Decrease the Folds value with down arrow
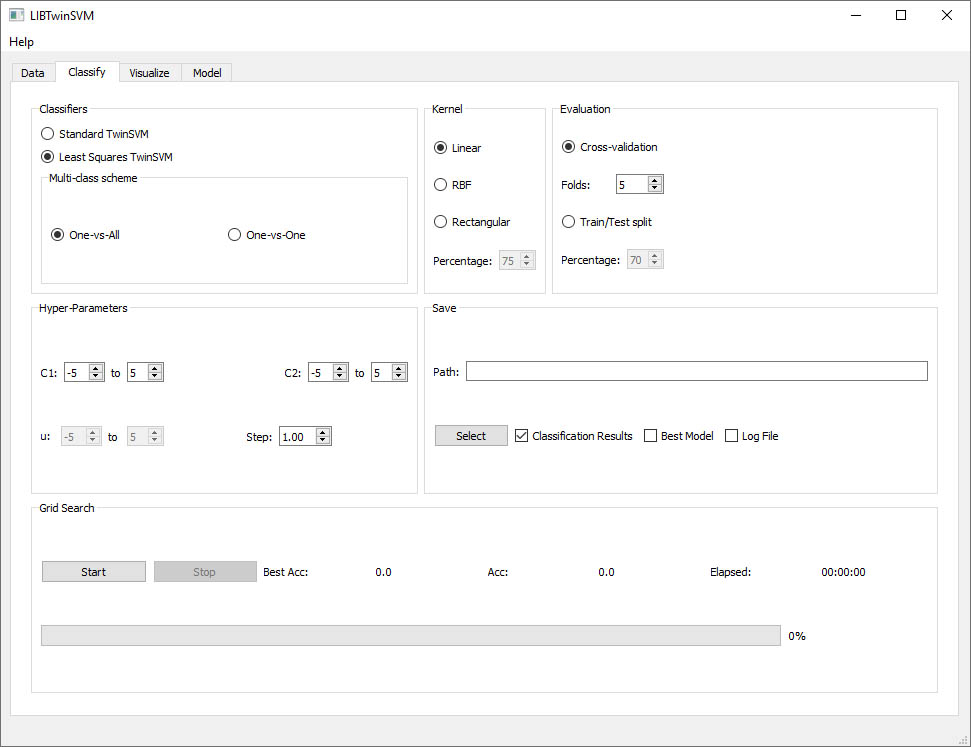971x747 pixels. 655,188
